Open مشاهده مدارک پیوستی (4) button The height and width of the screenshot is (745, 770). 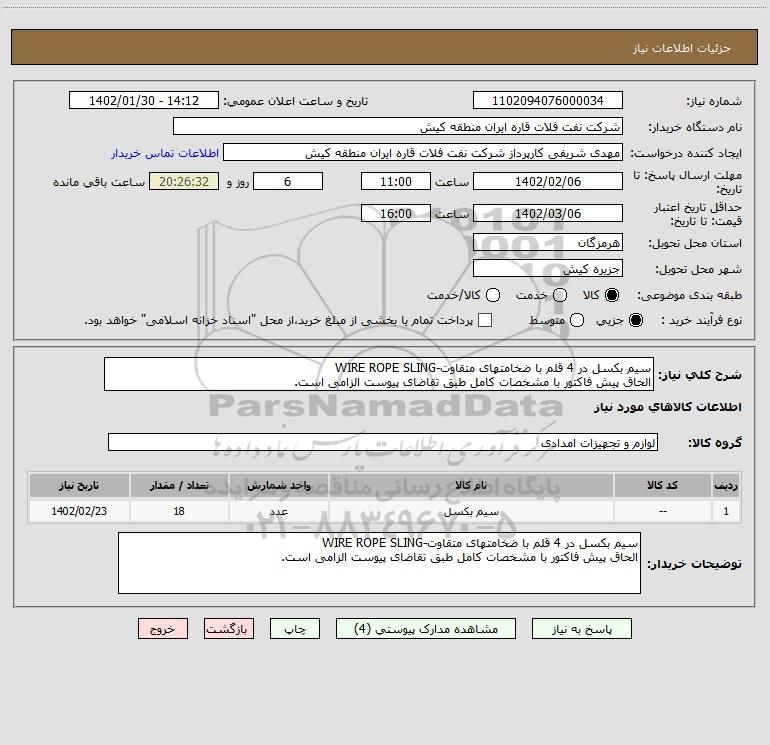pyautogui.click(x=426, y=629)
